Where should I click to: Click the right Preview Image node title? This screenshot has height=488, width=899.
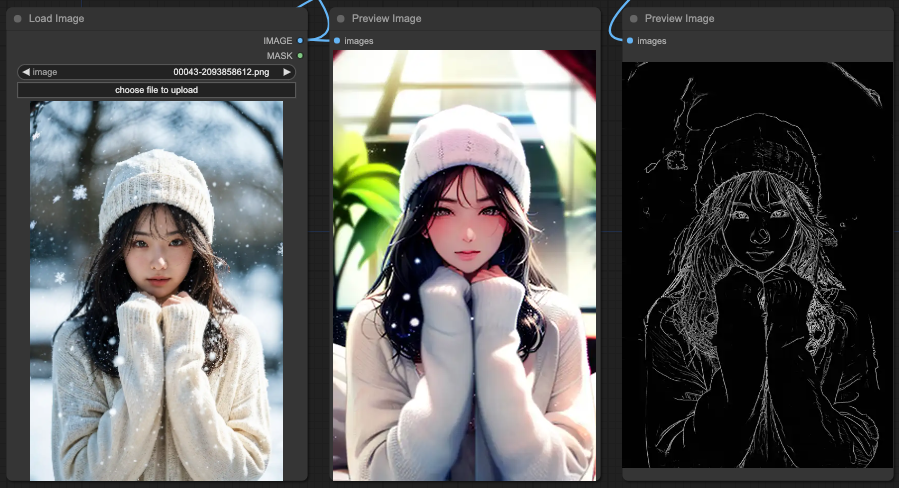[x=679, y=18]
